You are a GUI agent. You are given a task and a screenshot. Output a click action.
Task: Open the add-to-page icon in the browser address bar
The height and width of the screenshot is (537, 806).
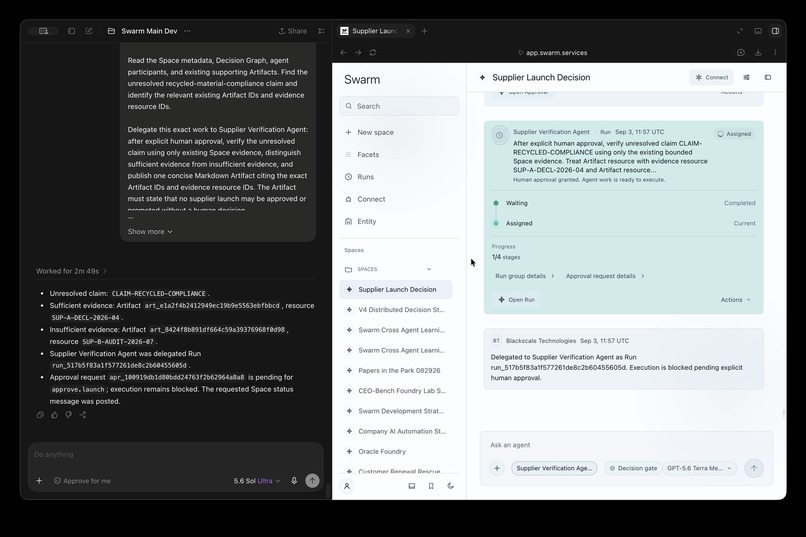click(x=741, y=52)
